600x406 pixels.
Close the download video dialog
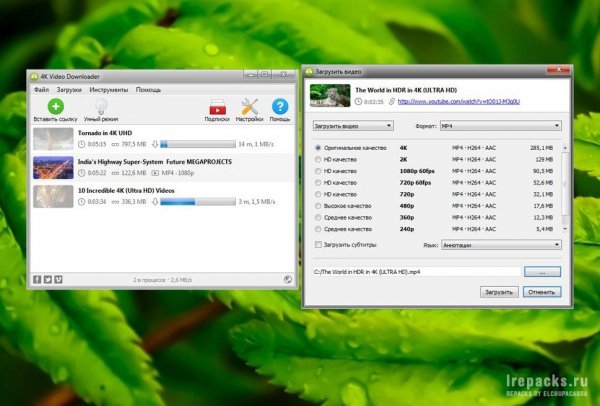[558, 70]
